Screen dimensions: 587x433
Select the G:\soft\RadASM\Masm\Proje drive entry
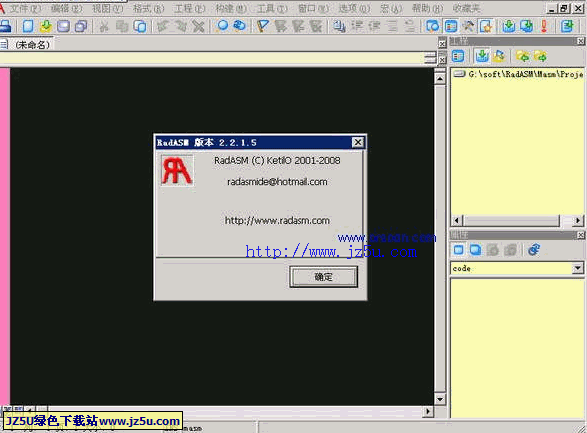[x=518, y=74]
